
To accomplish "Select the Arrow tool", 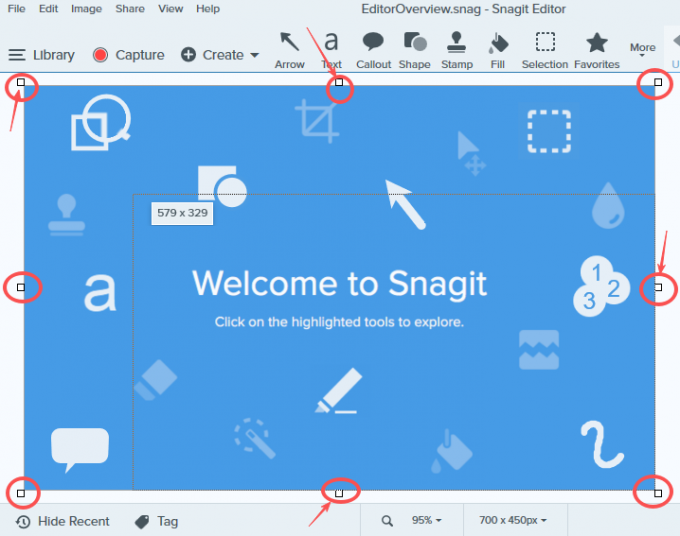I will [289, 49].
